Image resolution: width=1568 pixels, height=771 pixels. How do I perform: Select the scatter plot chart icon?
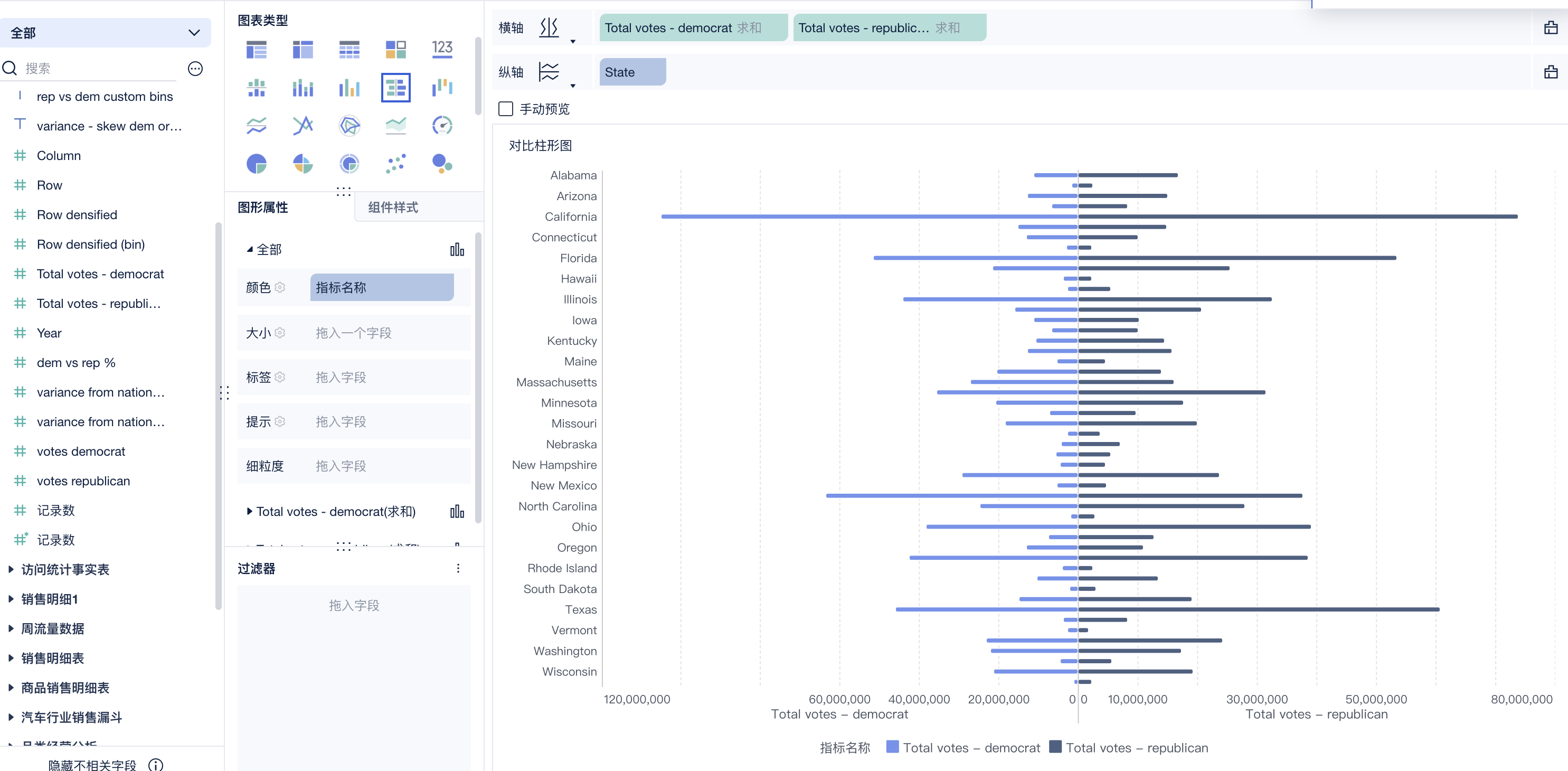395,164
